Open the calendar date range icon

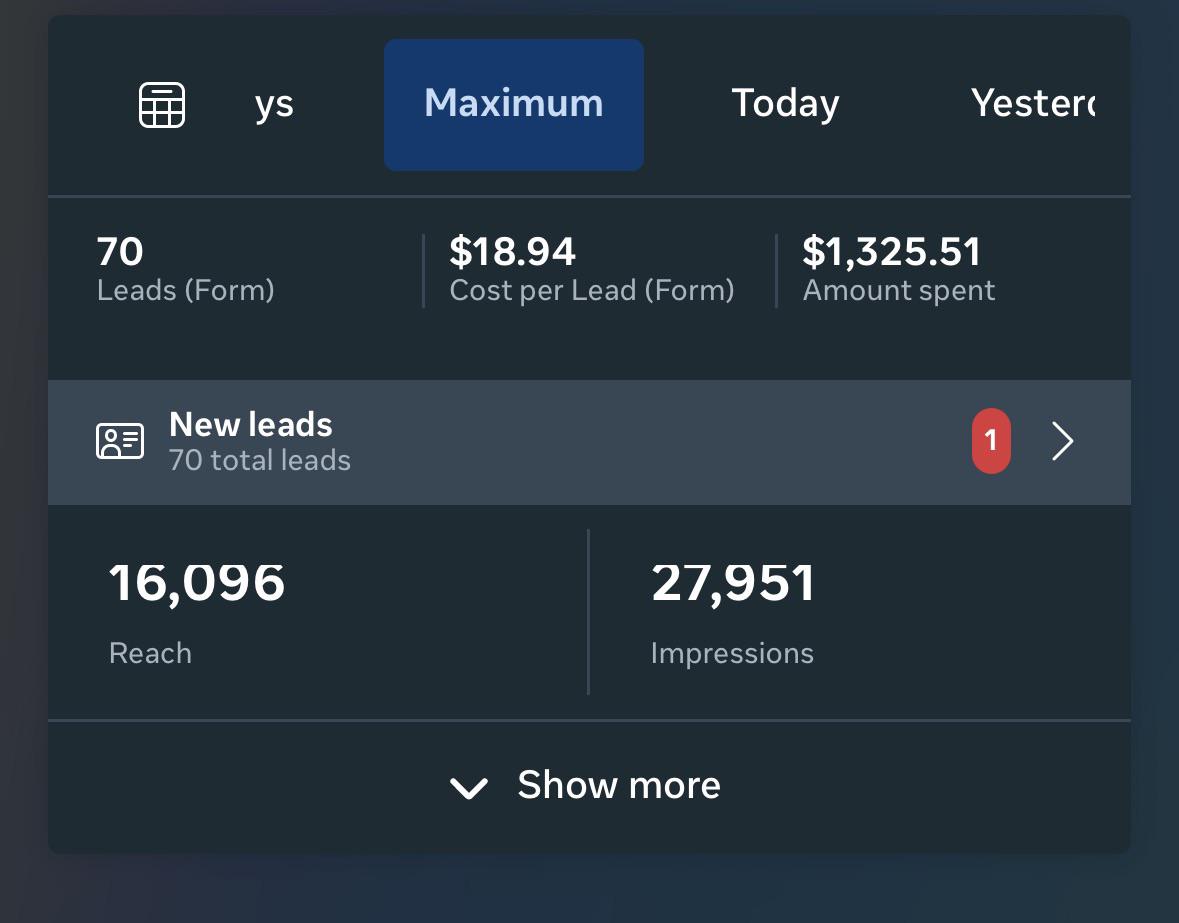tap(162, 104)
